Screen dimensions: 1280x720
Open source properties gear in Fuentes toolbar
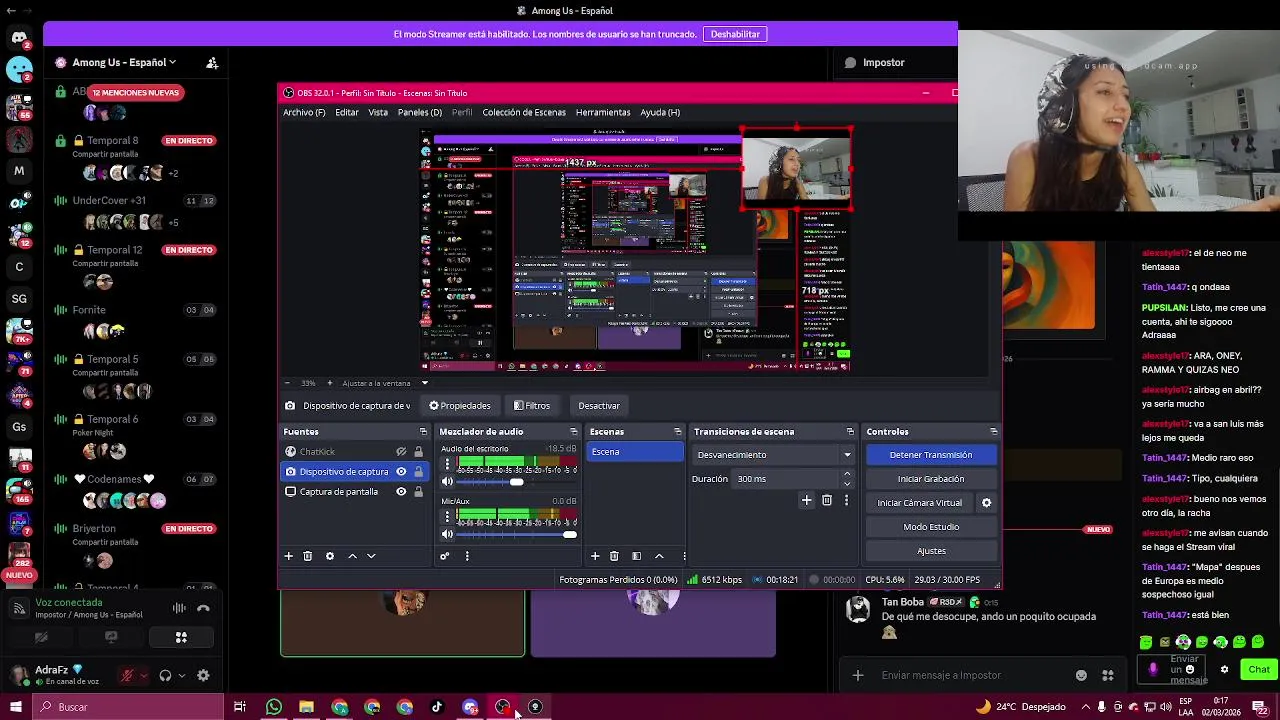(329, 556)
